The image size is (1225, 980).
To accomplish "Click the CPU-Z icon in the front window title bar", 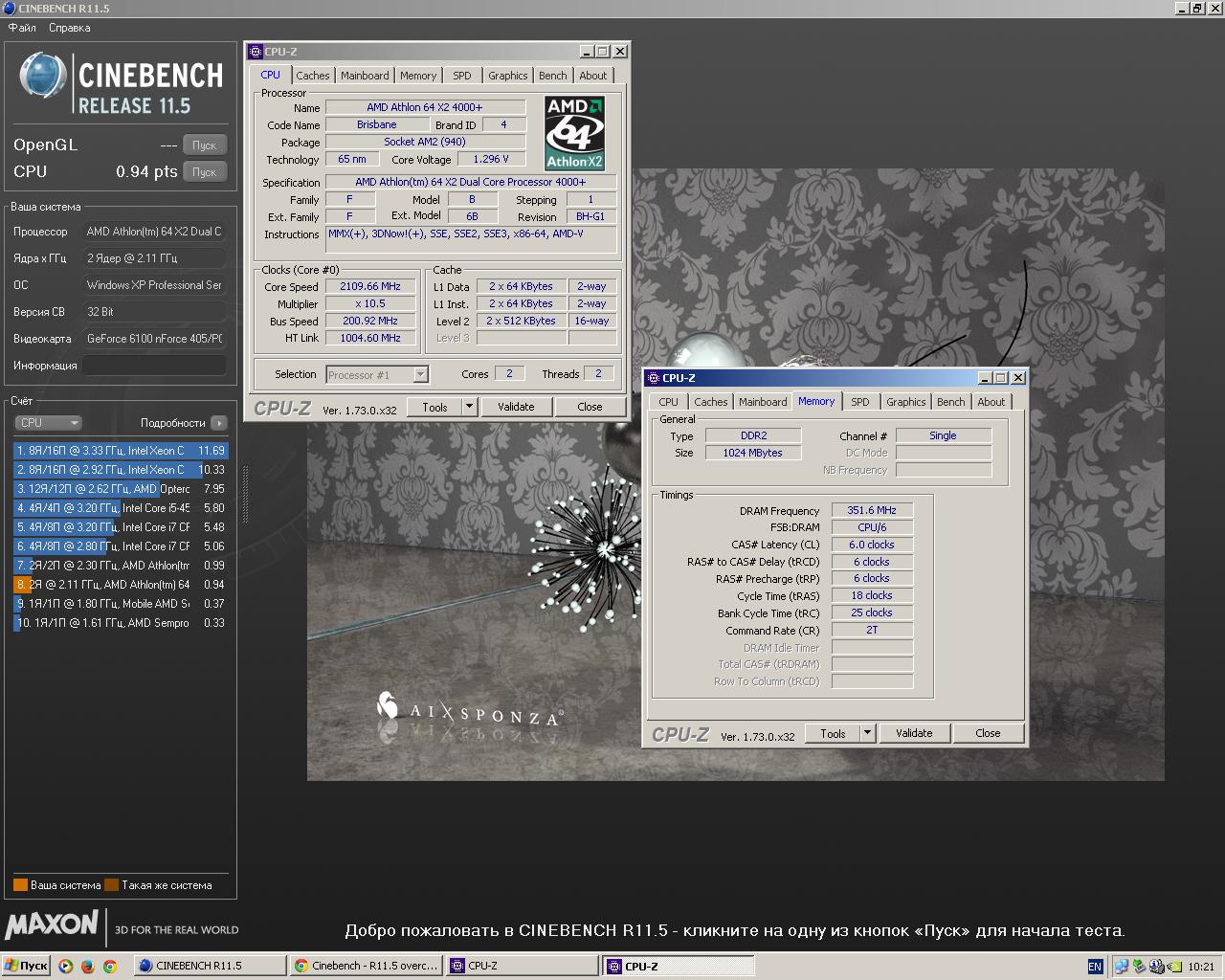I will coord(653,378).
